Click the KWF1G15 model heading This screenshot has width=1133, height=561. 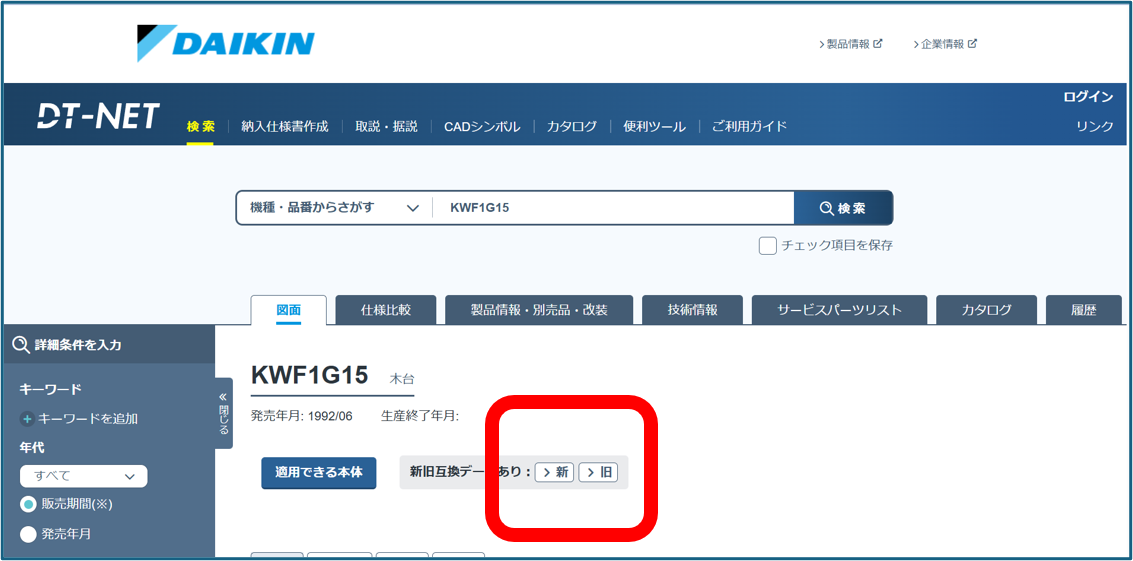click(x=310, y=375)
